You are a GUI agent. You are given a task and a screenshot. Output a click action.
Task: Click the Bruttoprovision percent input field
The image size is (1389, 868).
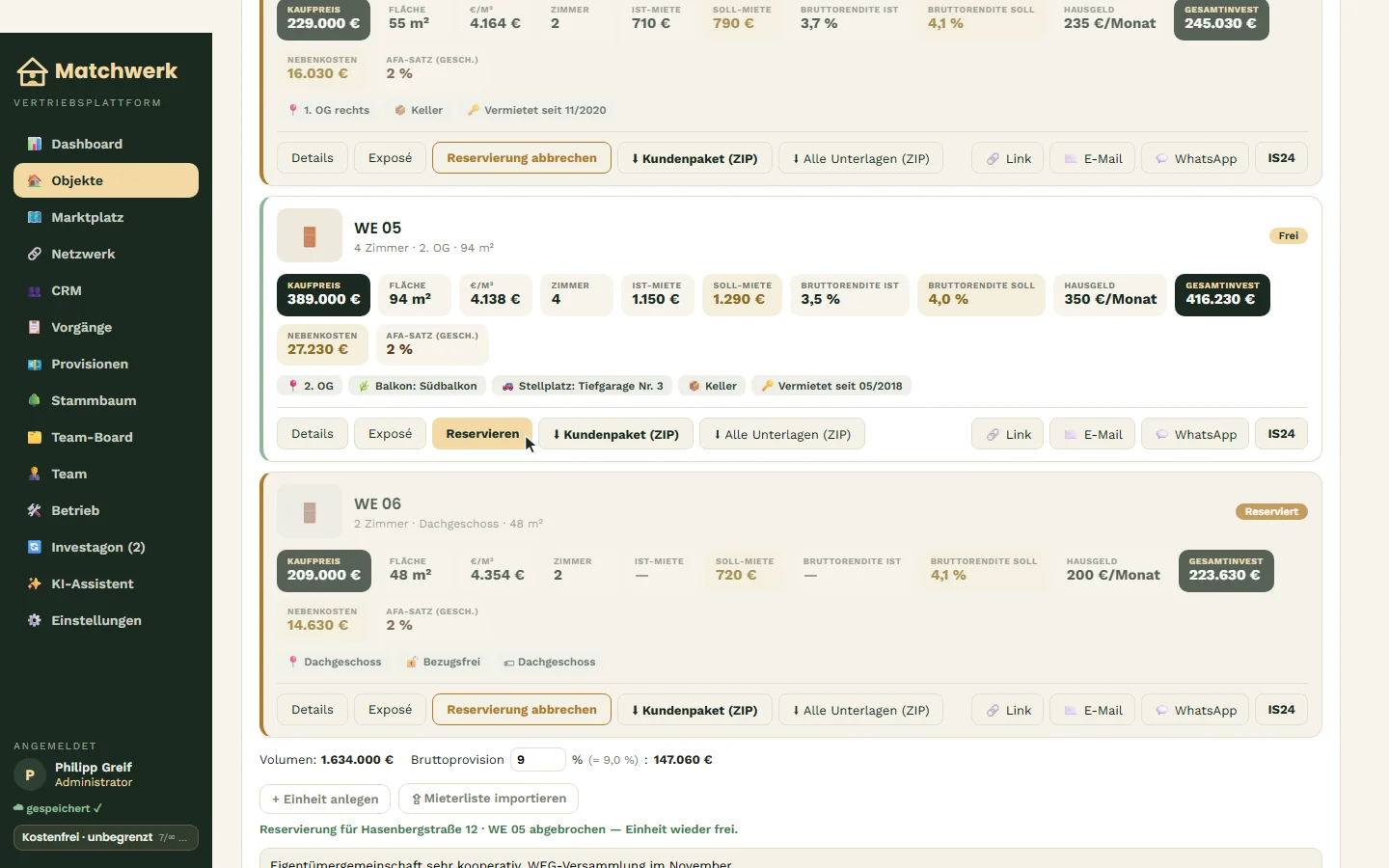tap(537, 760)
